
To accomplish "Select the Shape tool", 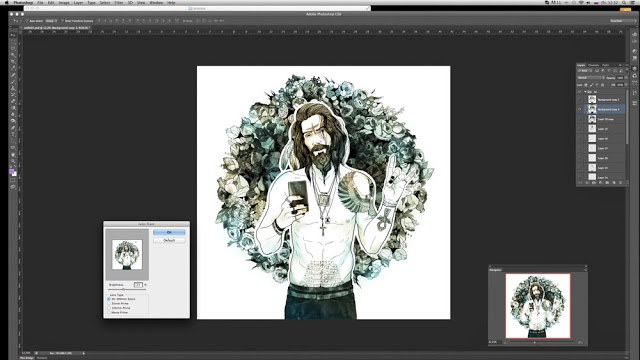I will tap(13, 148).
